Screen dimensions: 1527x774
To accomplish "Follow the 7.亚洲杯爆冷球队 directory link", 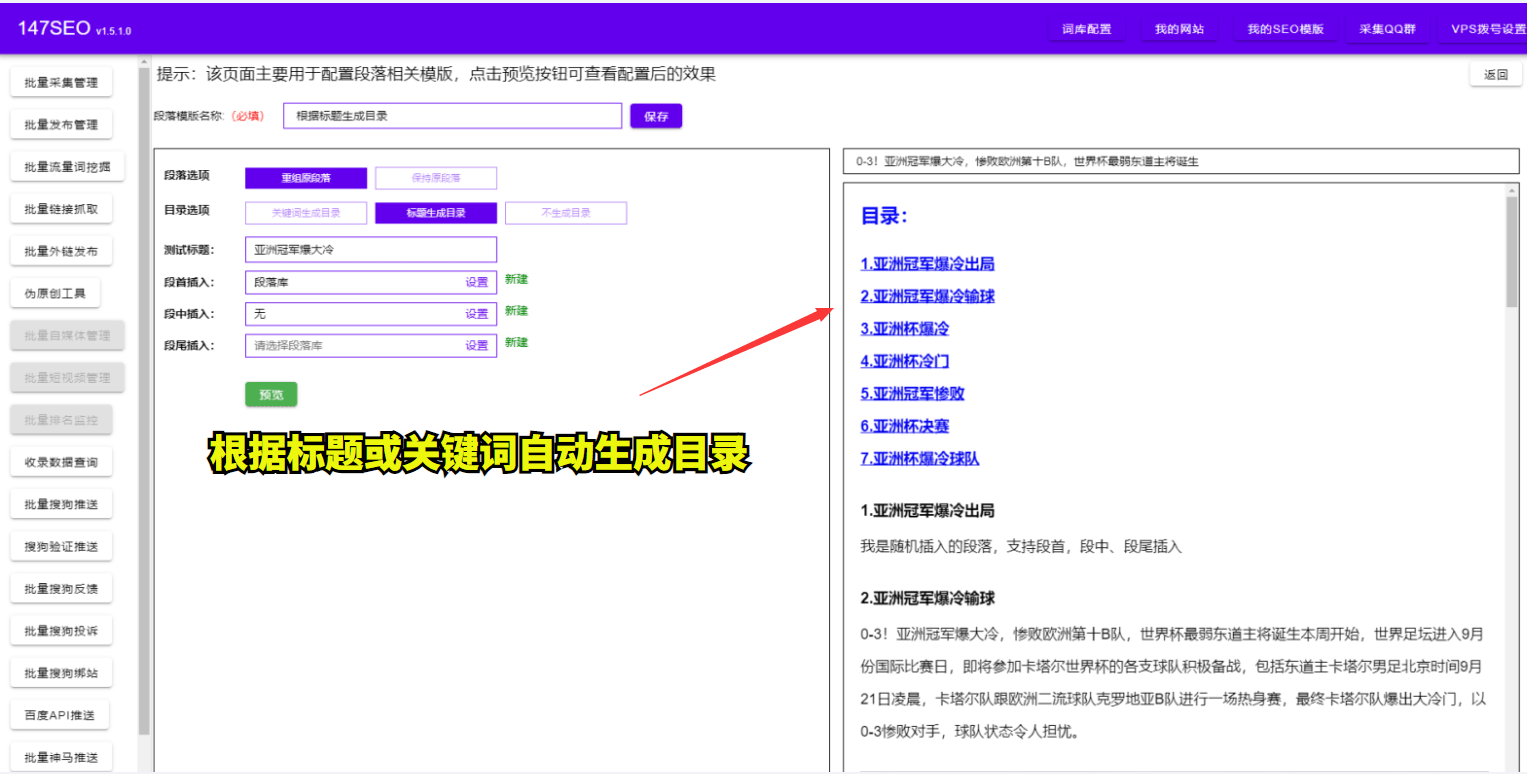I will coord(920,459).
